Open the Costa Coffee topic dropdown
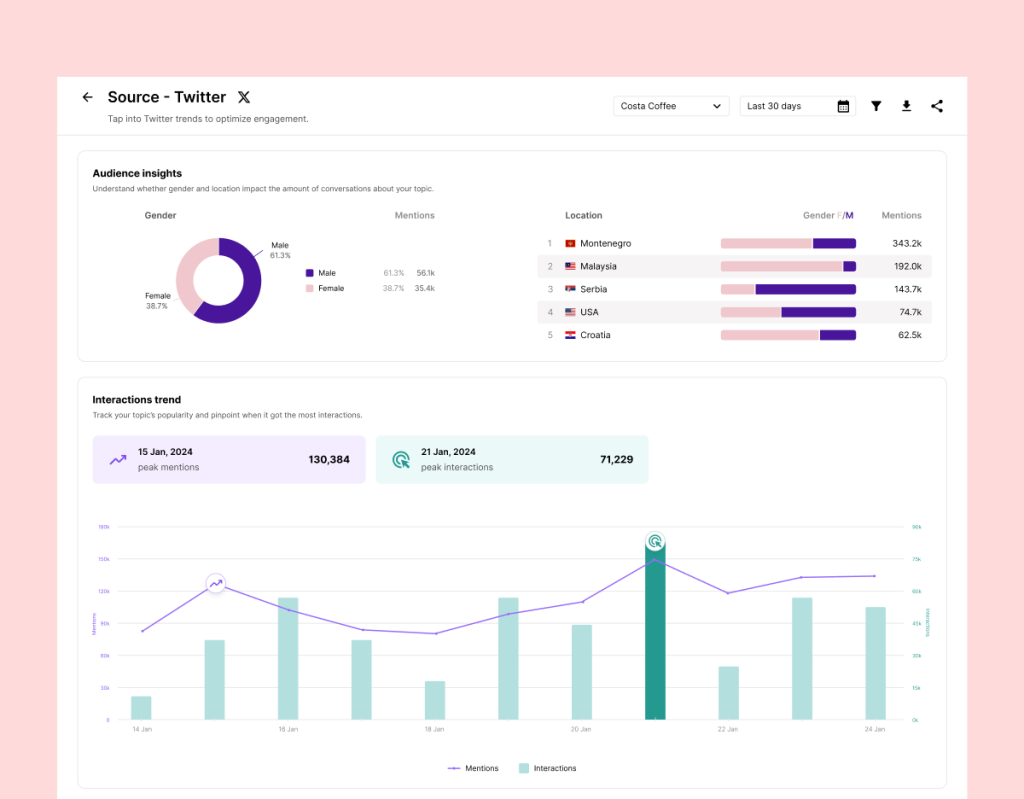1024x799 pixels. [x=671, y=105]
